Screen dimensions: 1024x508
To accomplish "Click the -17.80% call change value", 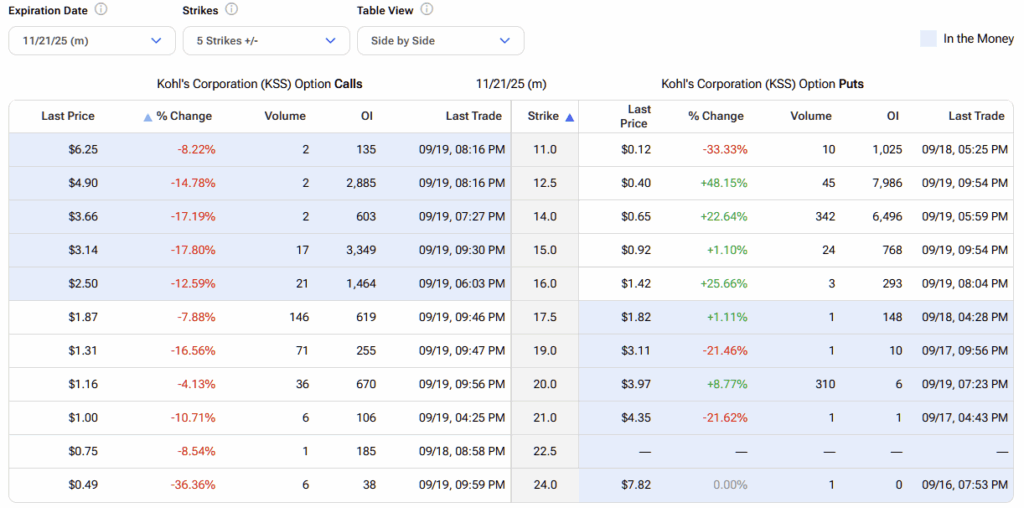I will 193,250.
